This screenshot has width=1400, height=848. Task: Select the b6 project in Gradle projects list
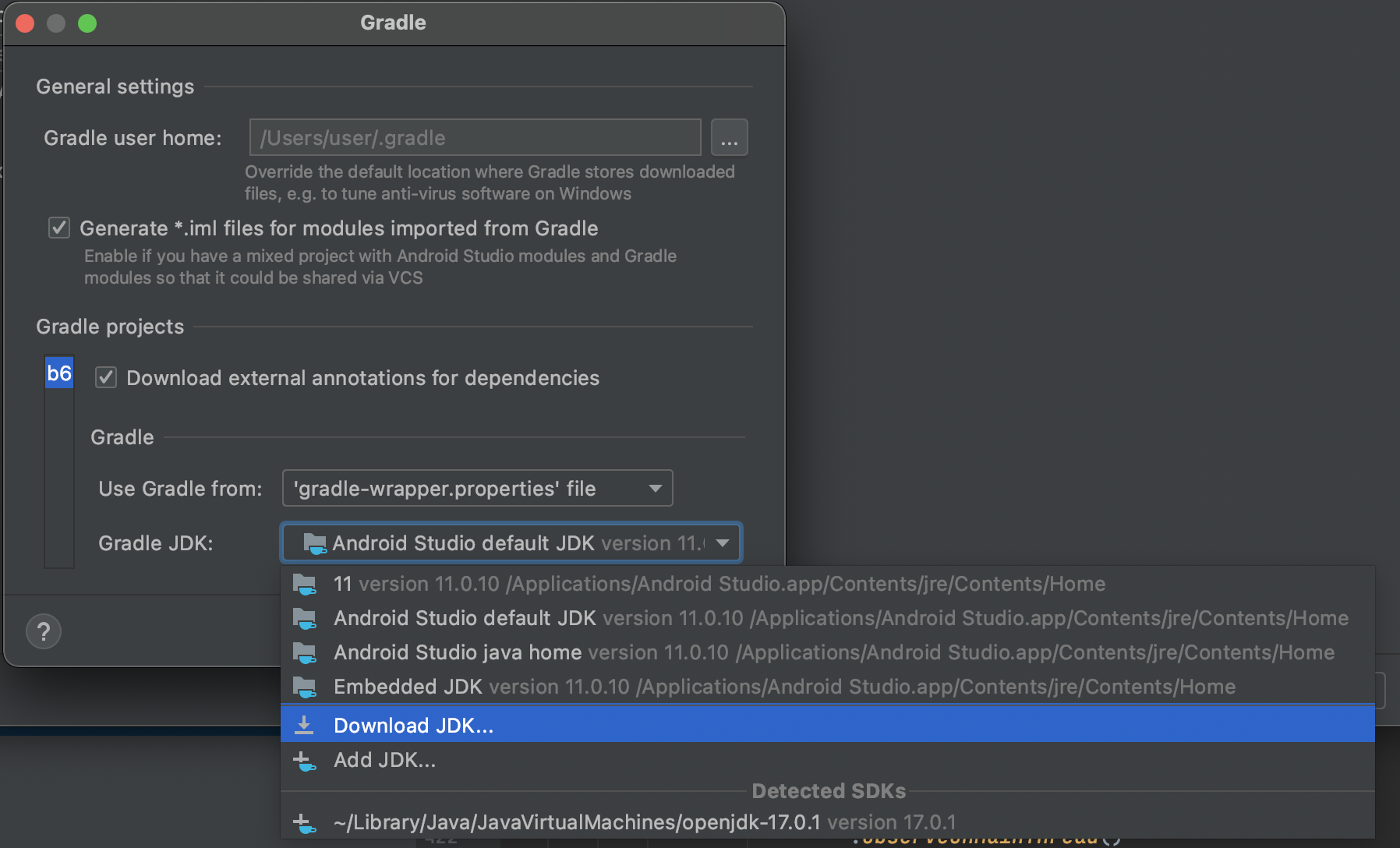point(59,373)
